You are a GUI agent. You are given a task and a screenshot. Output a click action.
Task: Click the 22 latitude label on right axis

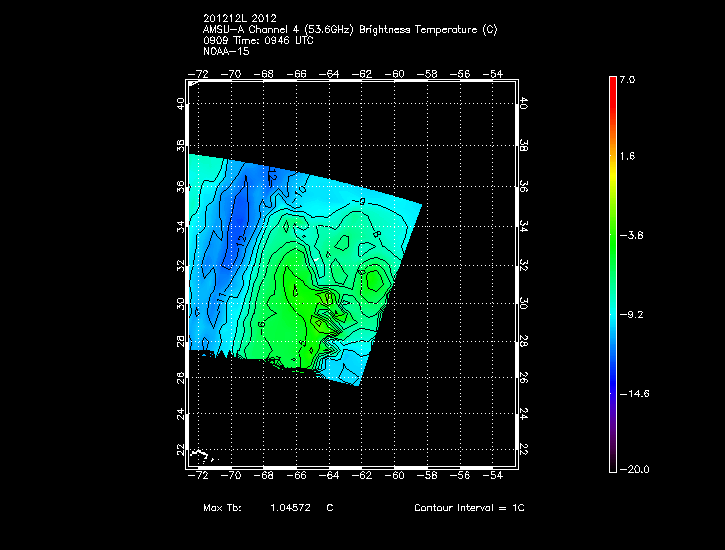click(526, 451)
